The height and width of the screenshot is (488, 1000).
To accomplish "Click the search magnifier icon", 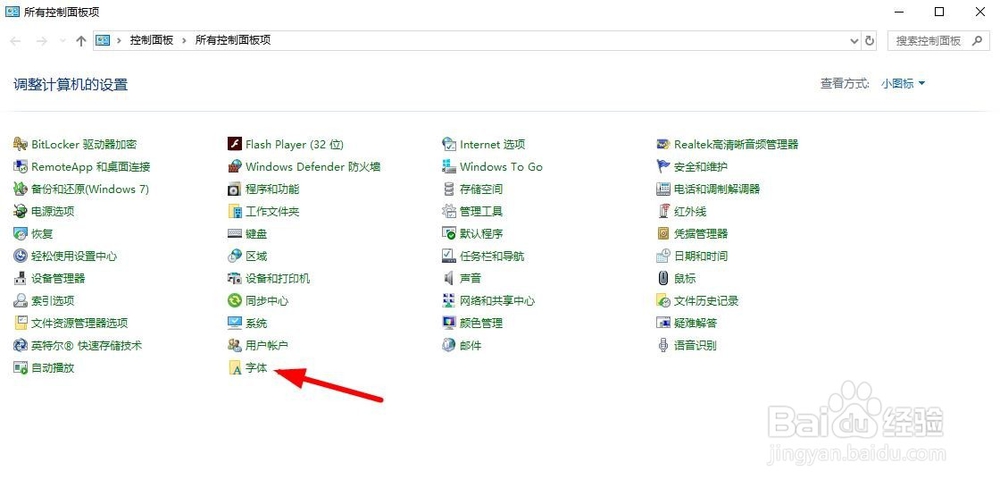I will [976, 41].
